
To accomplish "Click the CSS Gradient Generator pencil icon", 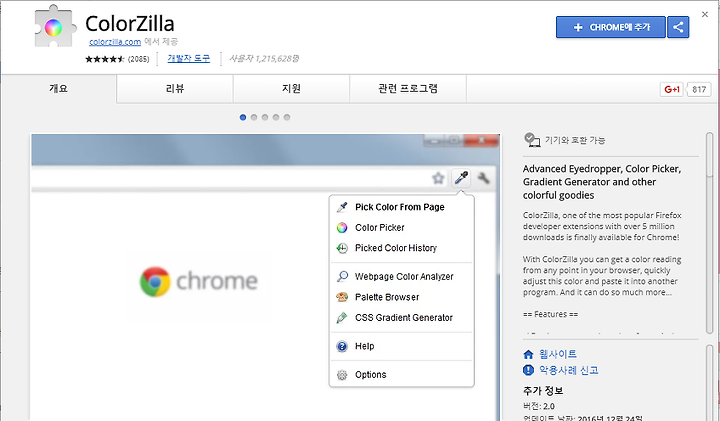I will pos(342,318).
